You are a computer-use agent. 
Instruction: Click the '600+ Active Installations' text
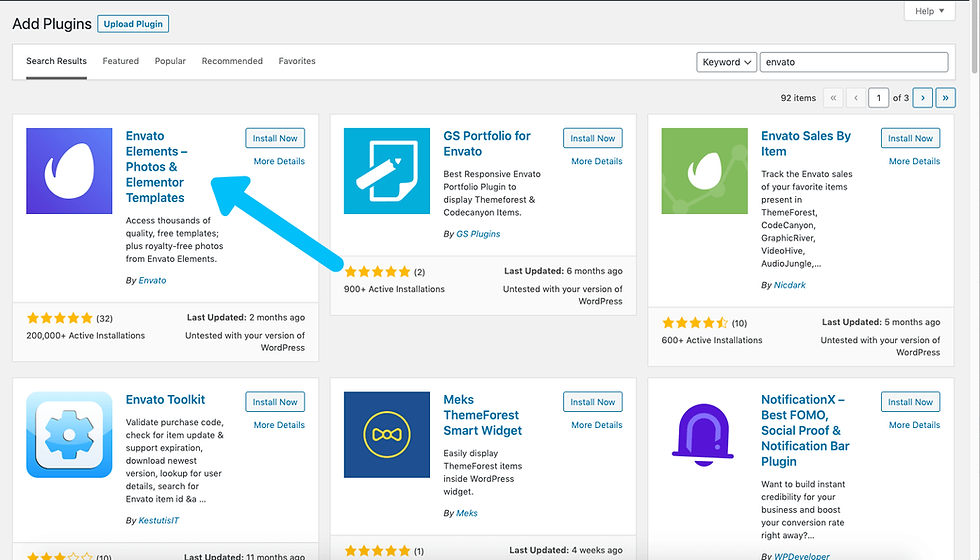[712, 341]
